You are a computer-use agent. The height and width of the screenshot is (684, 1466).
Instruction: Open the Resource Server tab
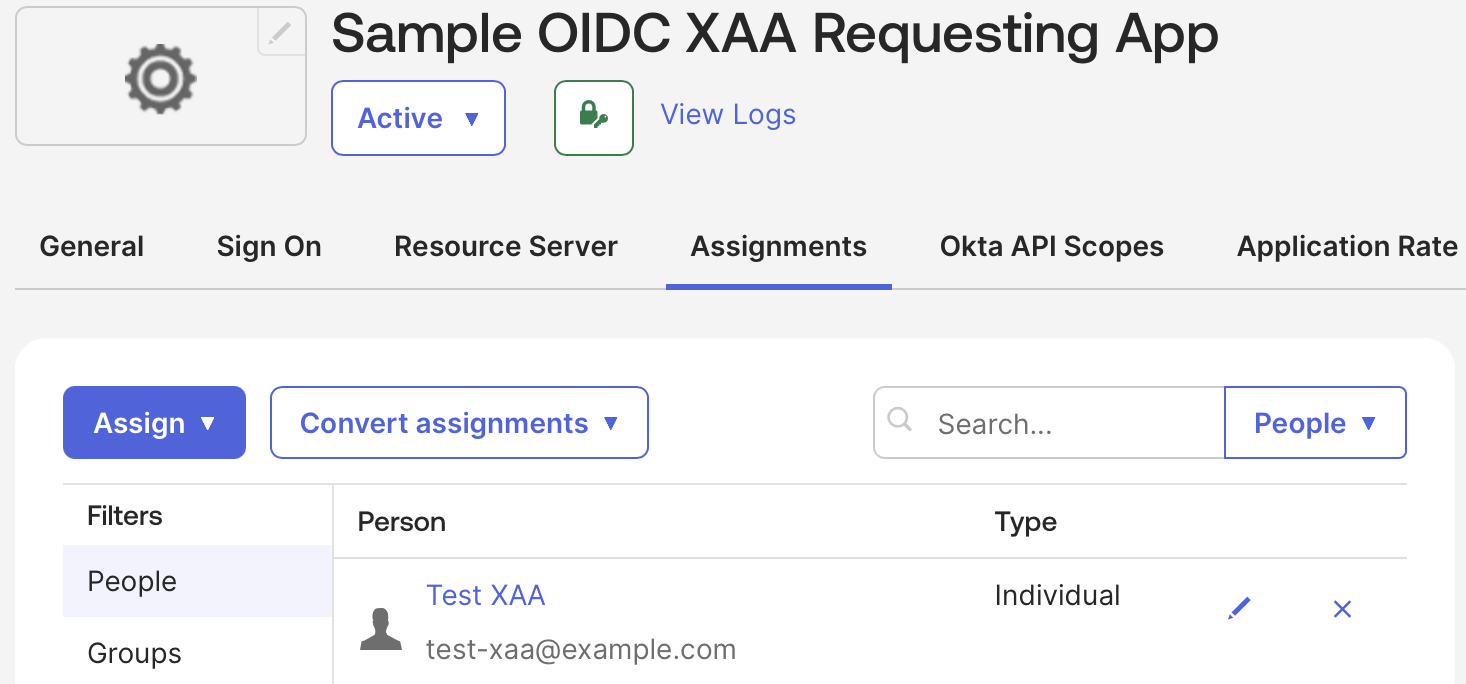pyautogui.click(x=506, y=246)
